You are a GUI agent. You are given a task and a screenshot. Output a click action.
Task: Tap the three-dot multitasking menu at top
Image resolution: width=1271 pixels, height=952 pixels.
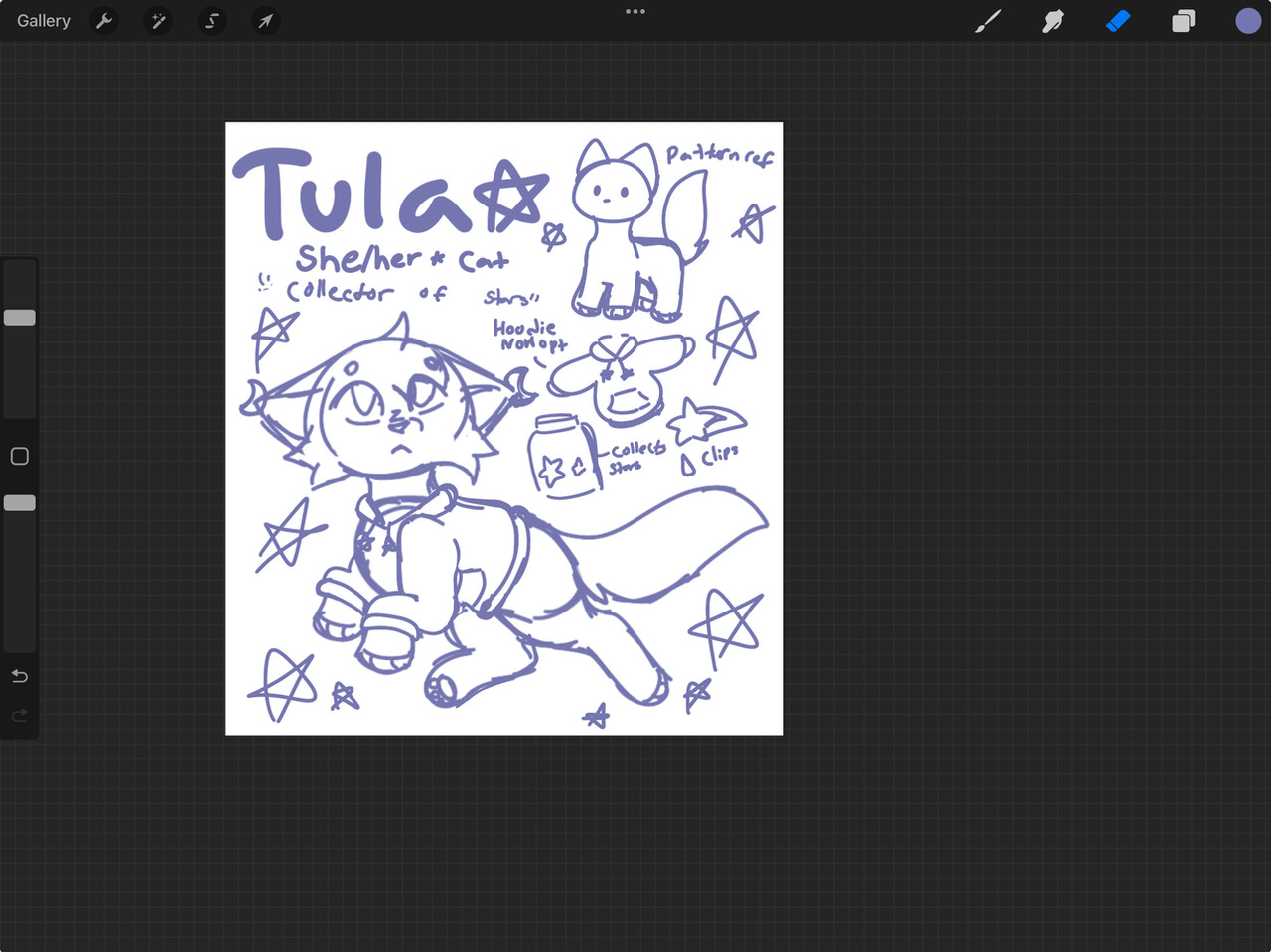(x=635, y=12)
